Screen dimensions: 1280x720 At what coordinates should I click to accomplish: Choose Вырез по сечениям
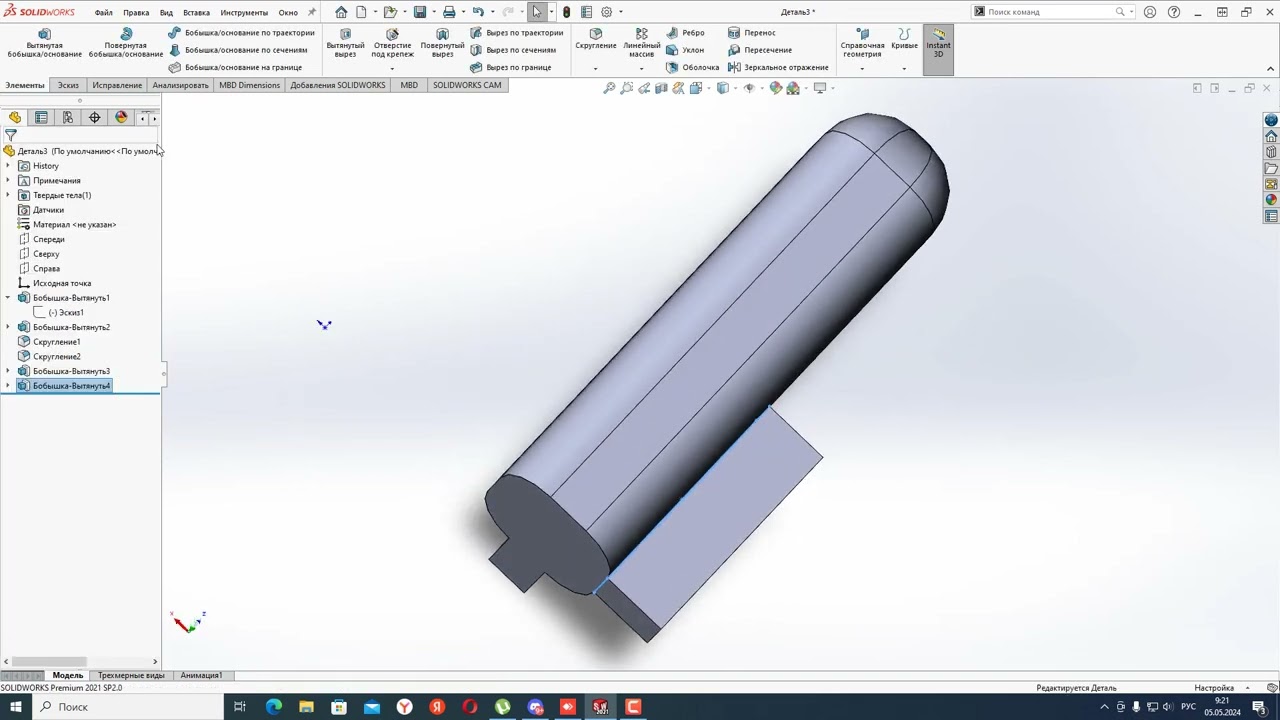tap(513, 50)
